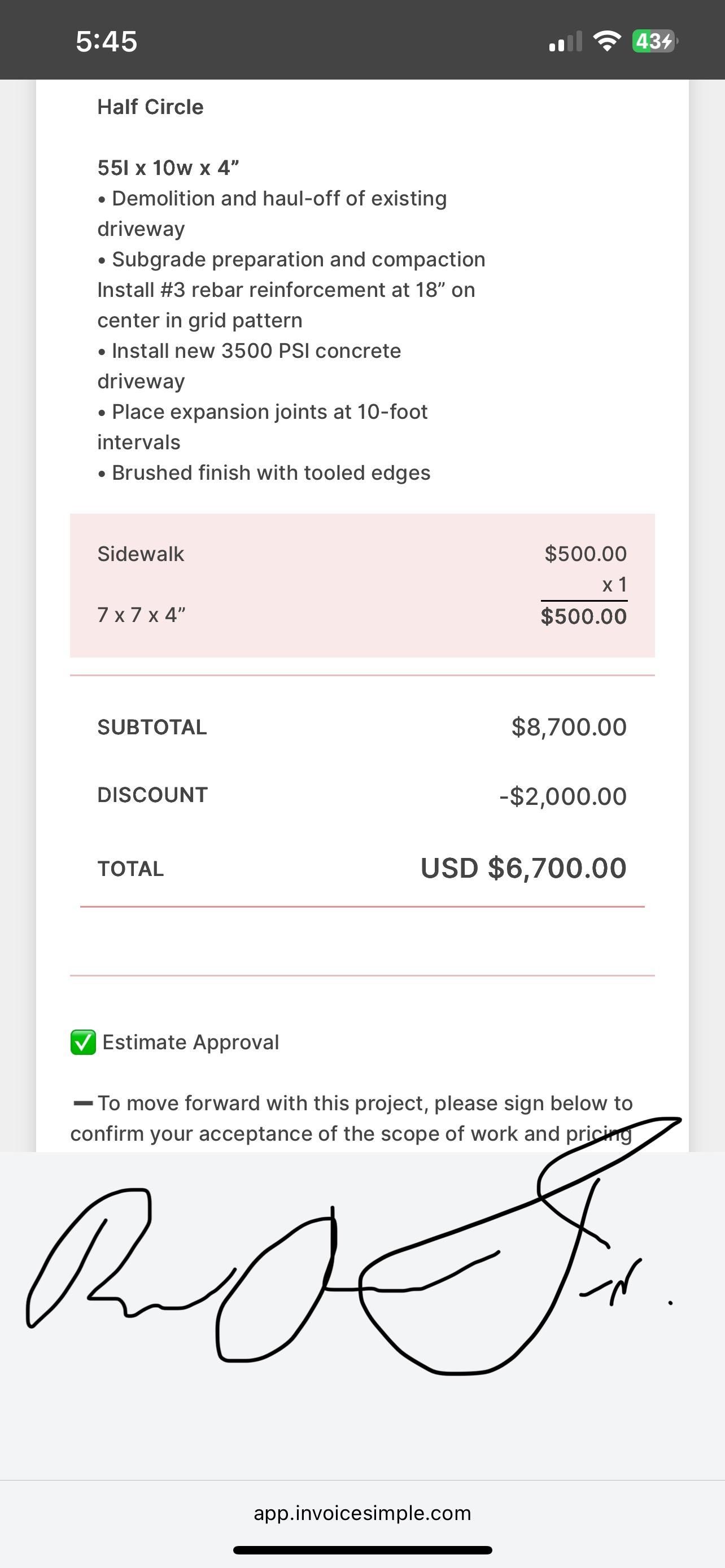The width and height of the screenshot is (725, 1568).
Task: Click the 55l x 10w x 4" dimensions
Action: (168, 168)
